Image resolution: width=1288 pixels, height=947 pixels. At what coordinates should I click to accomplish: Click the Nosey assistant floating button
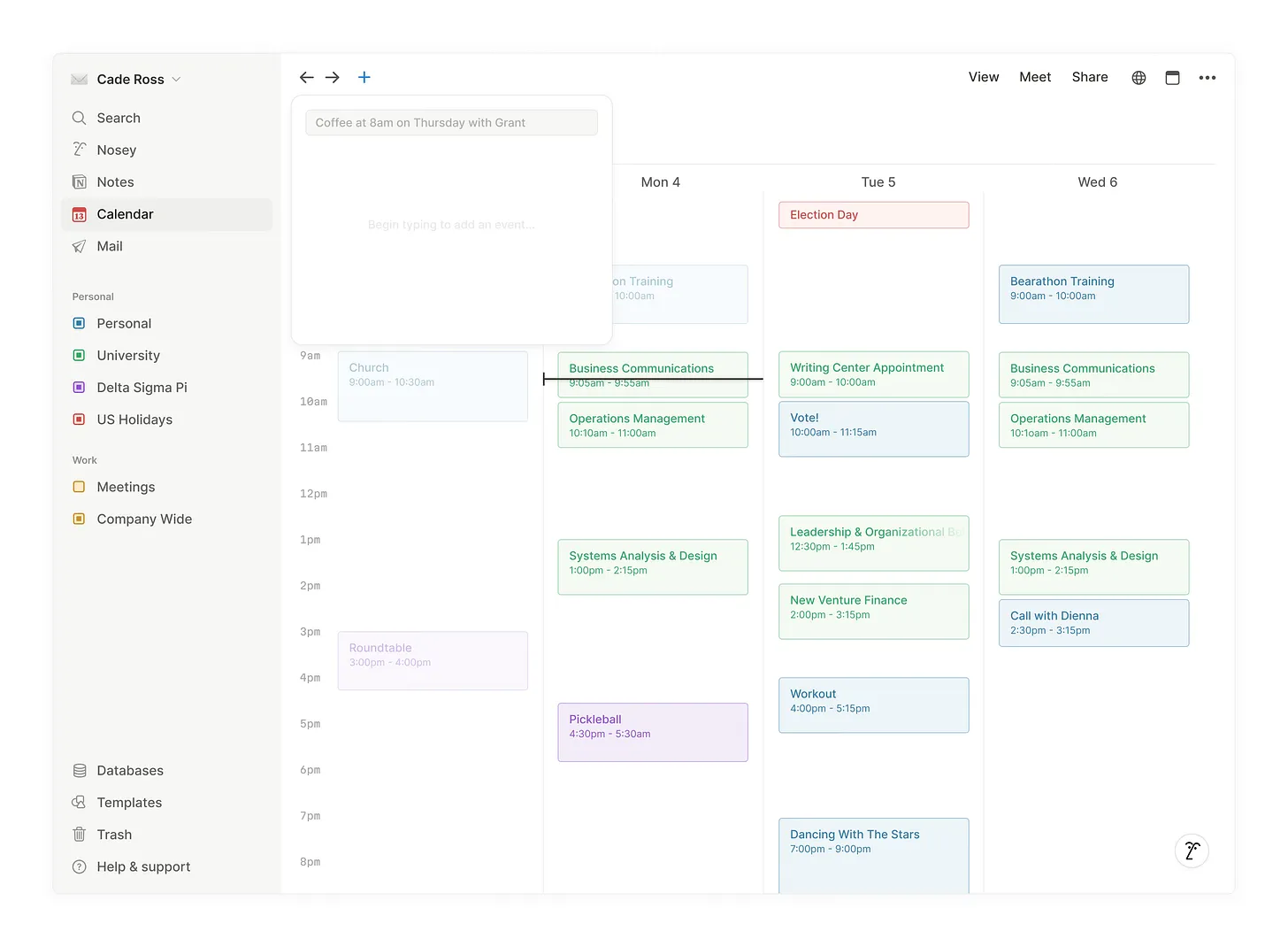[x=1192, y=851]
